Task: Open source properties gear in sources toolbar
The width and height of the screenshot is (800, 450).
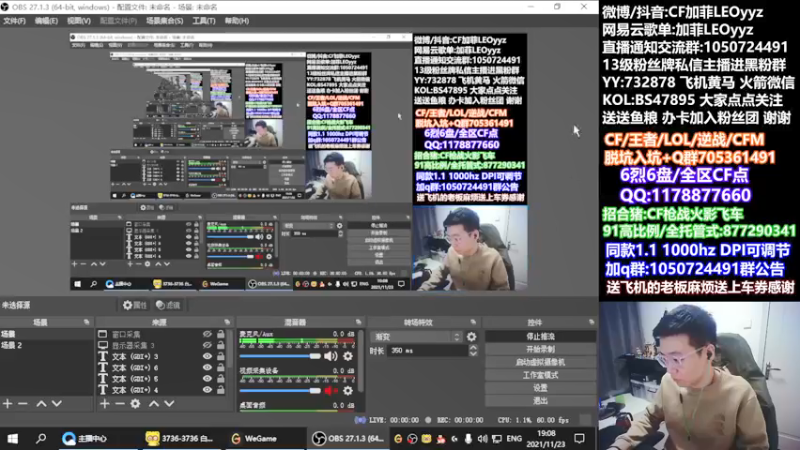Action: [135, 404]
